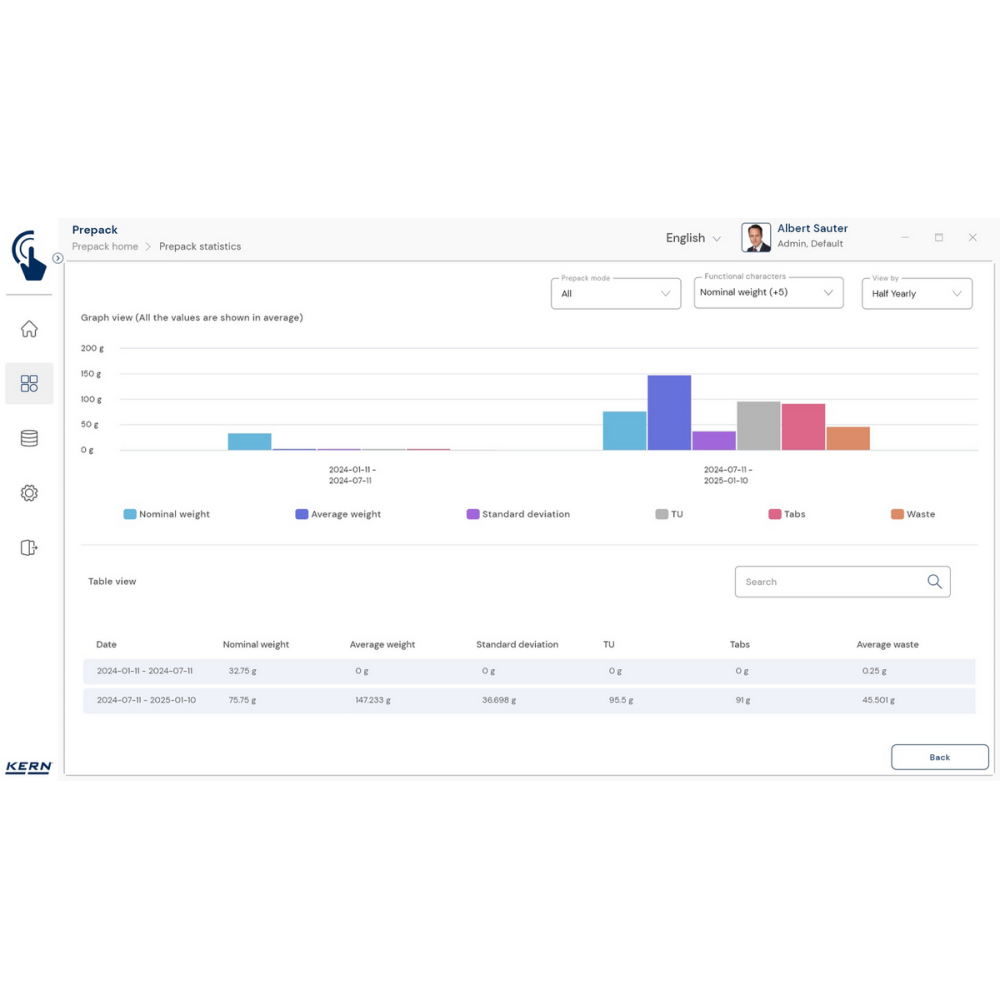
Task: Open the Home icon in sidebar
Action: point(29,329)
